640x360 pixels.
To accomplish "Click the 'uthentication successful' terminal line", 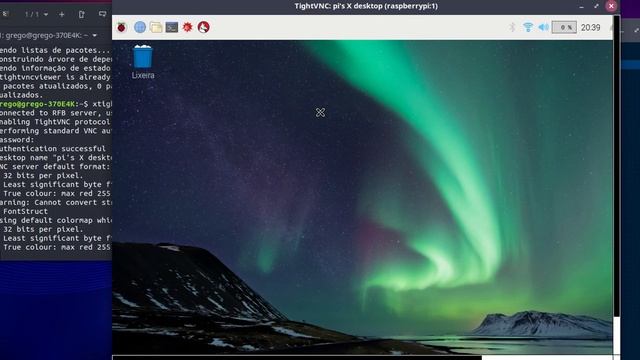I will [53, 149].
